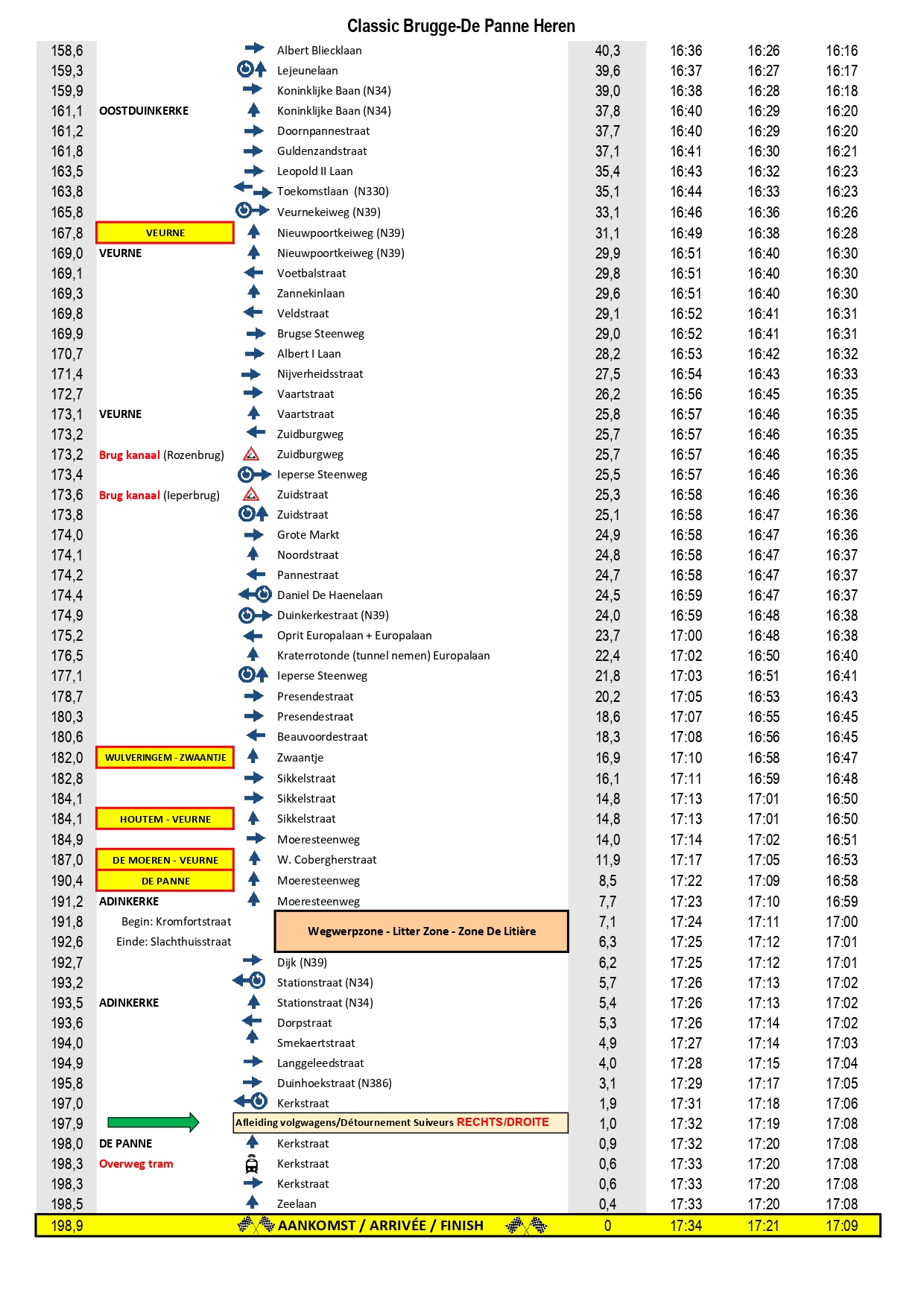Select the street name Kraterrotonde (tunnel nemen) Europalaan
The height and width of the screenshot is (1307, 924).
[384, 656]
